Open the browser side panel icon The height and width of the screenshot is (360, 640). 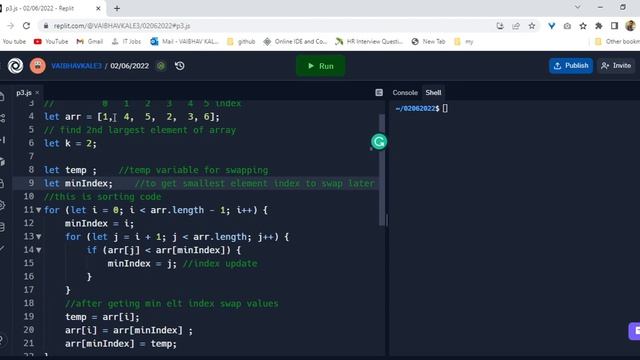pyautogui.click(x=614, y=26)
